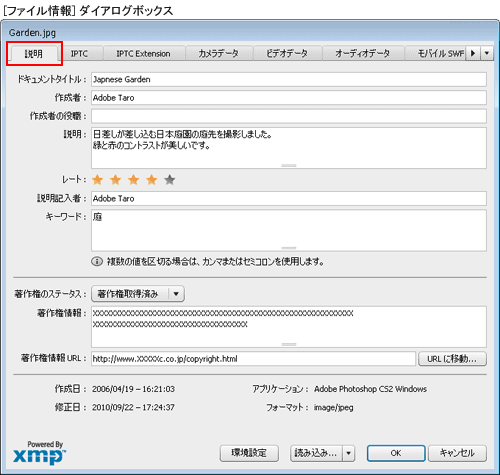This screenshot has height=475, width=500.
Task: Open the ビデオデータ tab
Action: (x=287, y=53)
